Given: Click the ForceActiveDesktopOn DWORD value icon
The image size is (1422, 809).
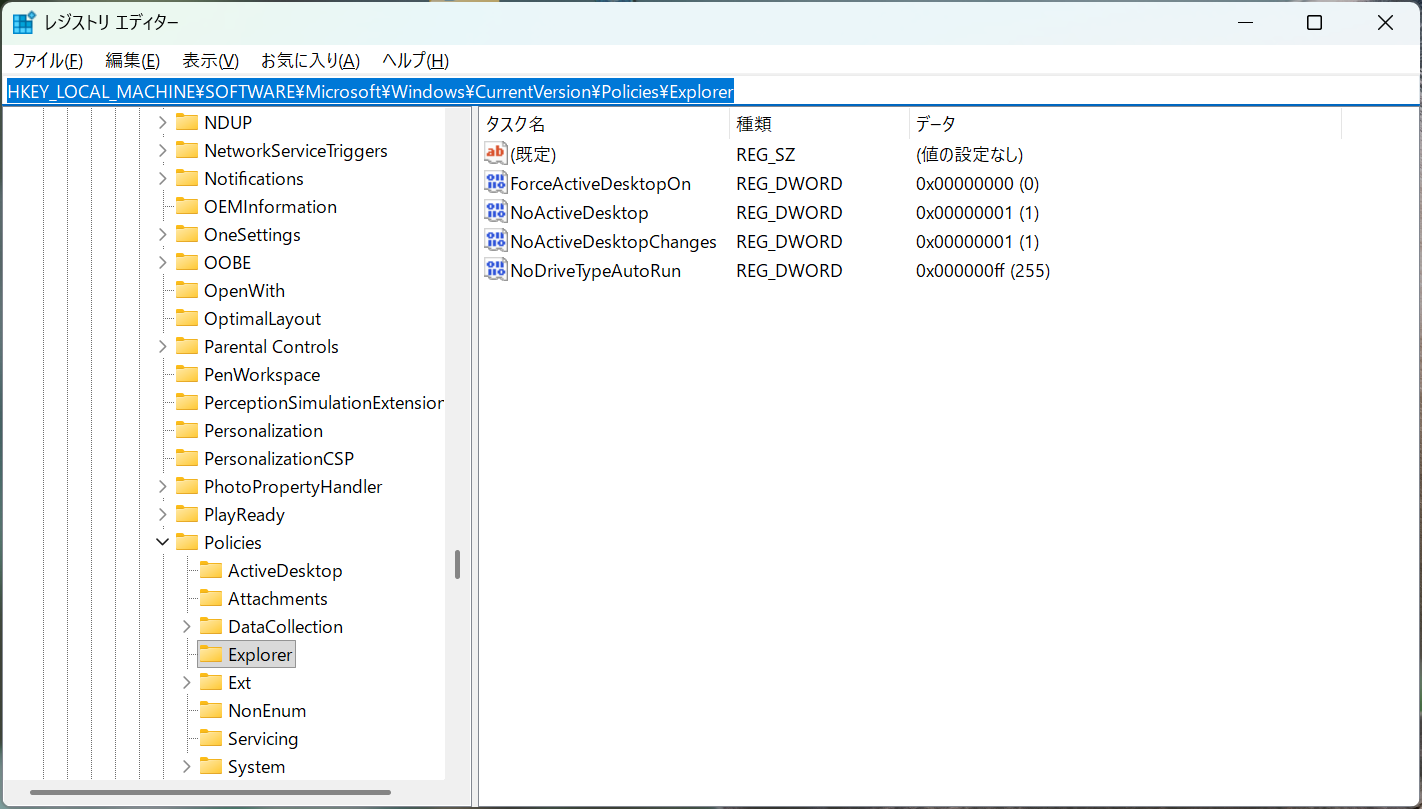Looking at the screenshot, I should (x=496, y=183).
